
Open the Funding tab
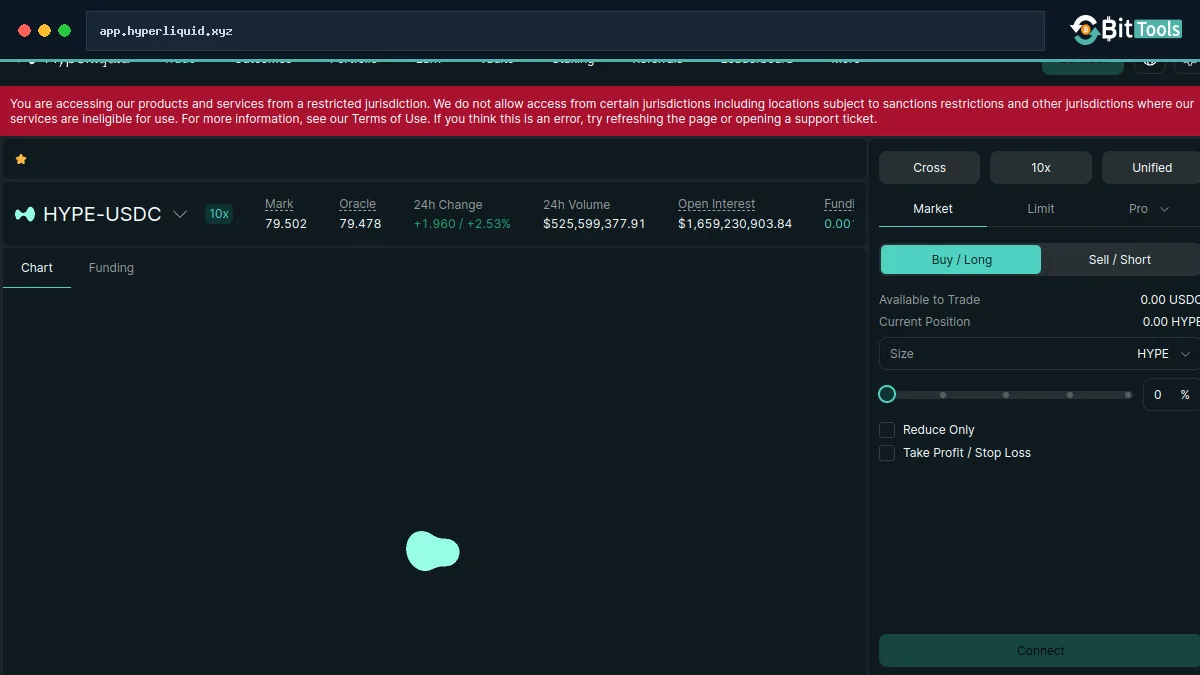click(x=111, y=268)
